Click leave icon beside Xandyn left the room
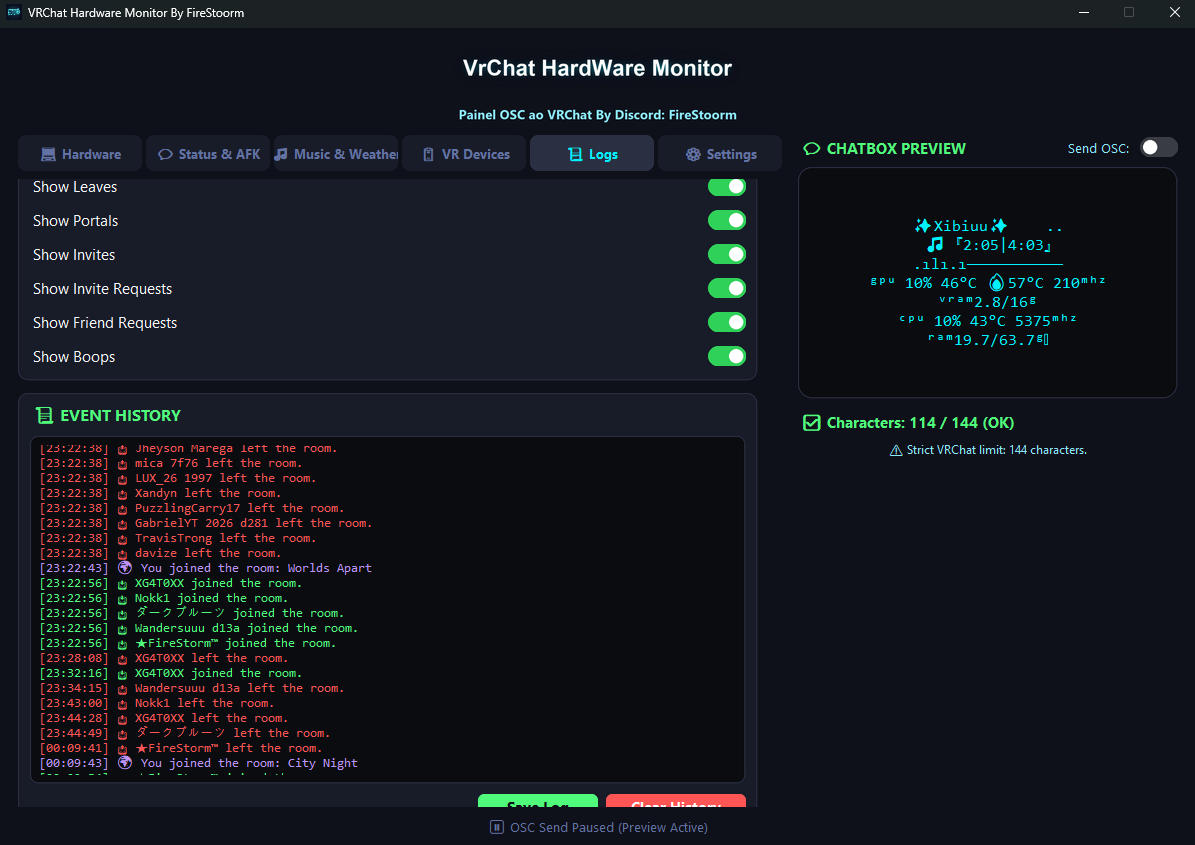 tap(122, 494)
